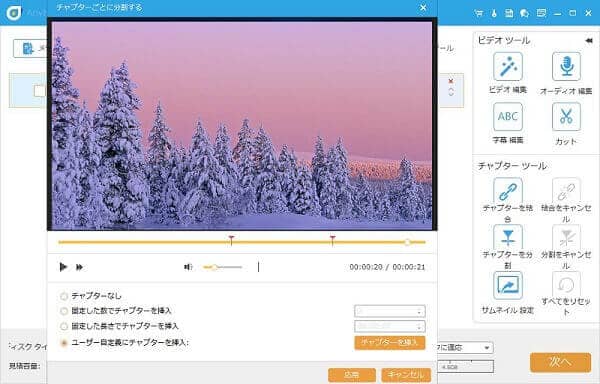Select the 'チャプターなし' radio option
This screenshot has width=600, height=384.
(64, 296)
